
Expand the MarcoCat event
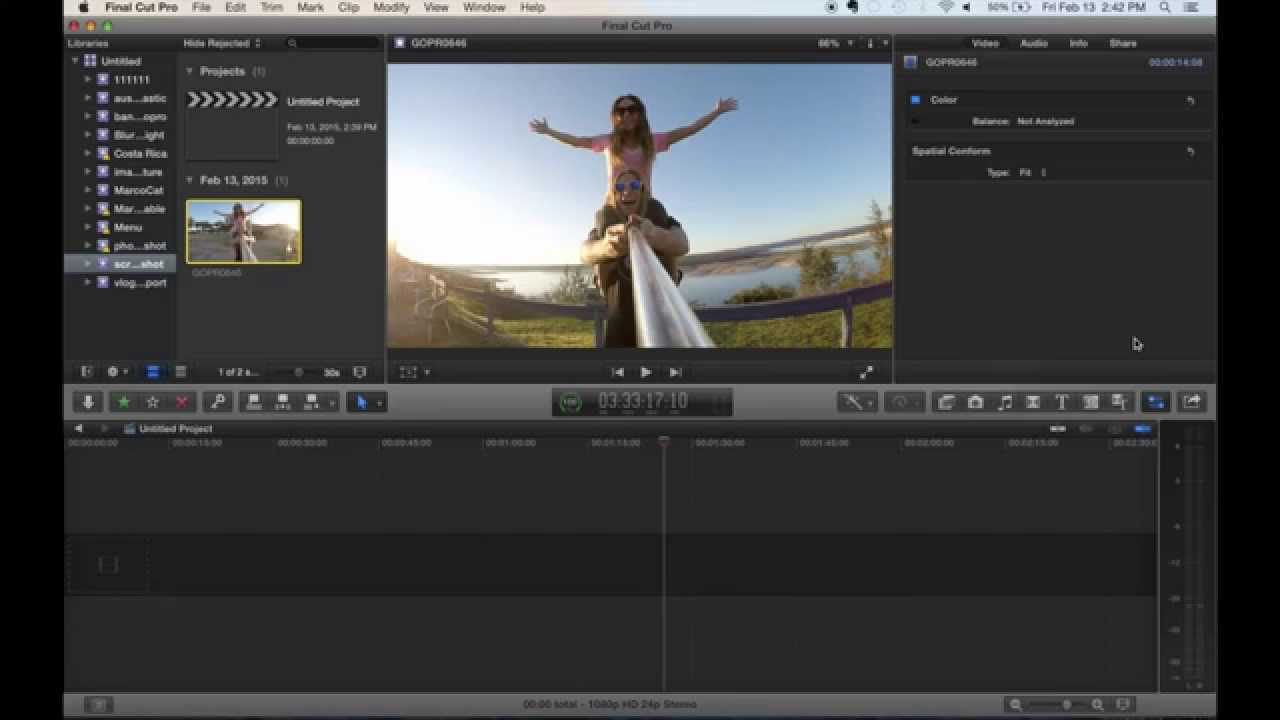[x=87, y=190]
